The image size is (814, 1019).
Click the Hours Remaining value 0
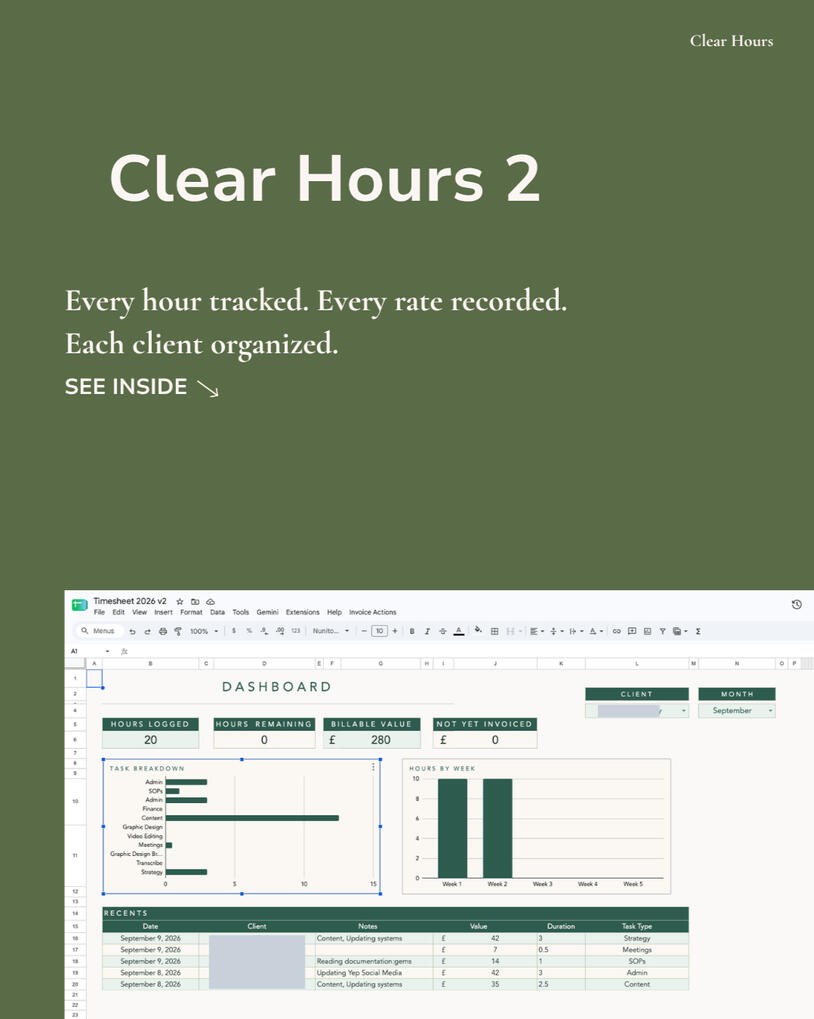point(264,740)
